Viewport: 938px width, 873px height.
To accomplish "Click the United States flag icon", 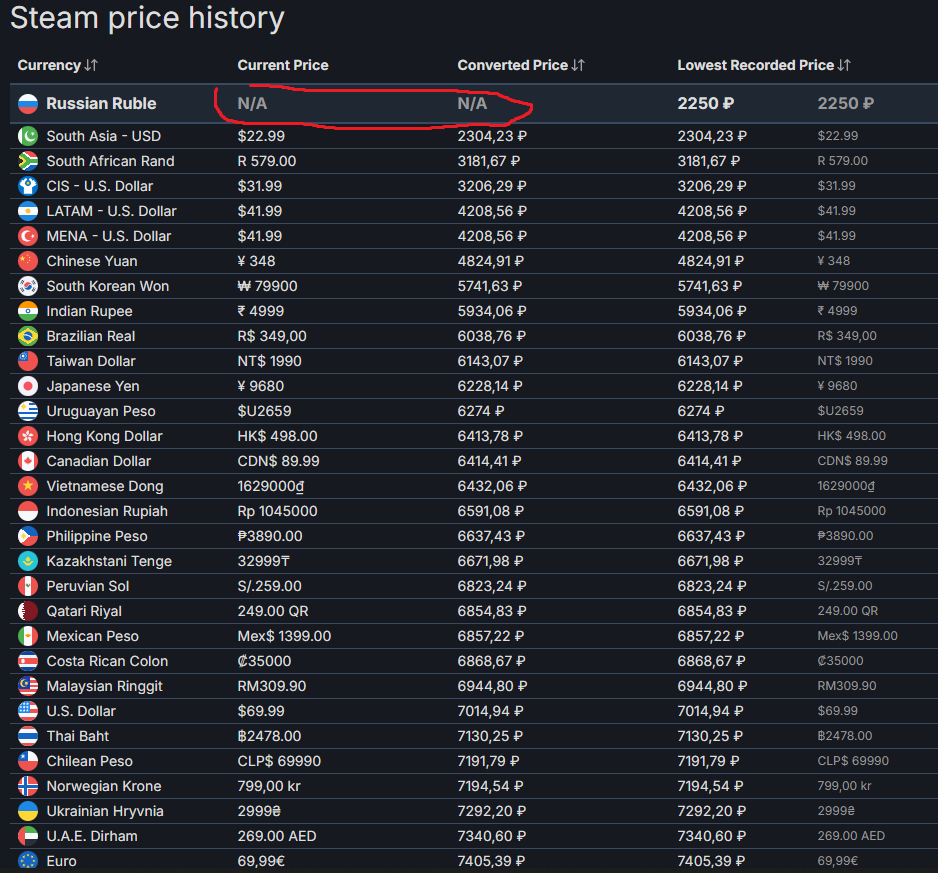I will click(28, 711).
